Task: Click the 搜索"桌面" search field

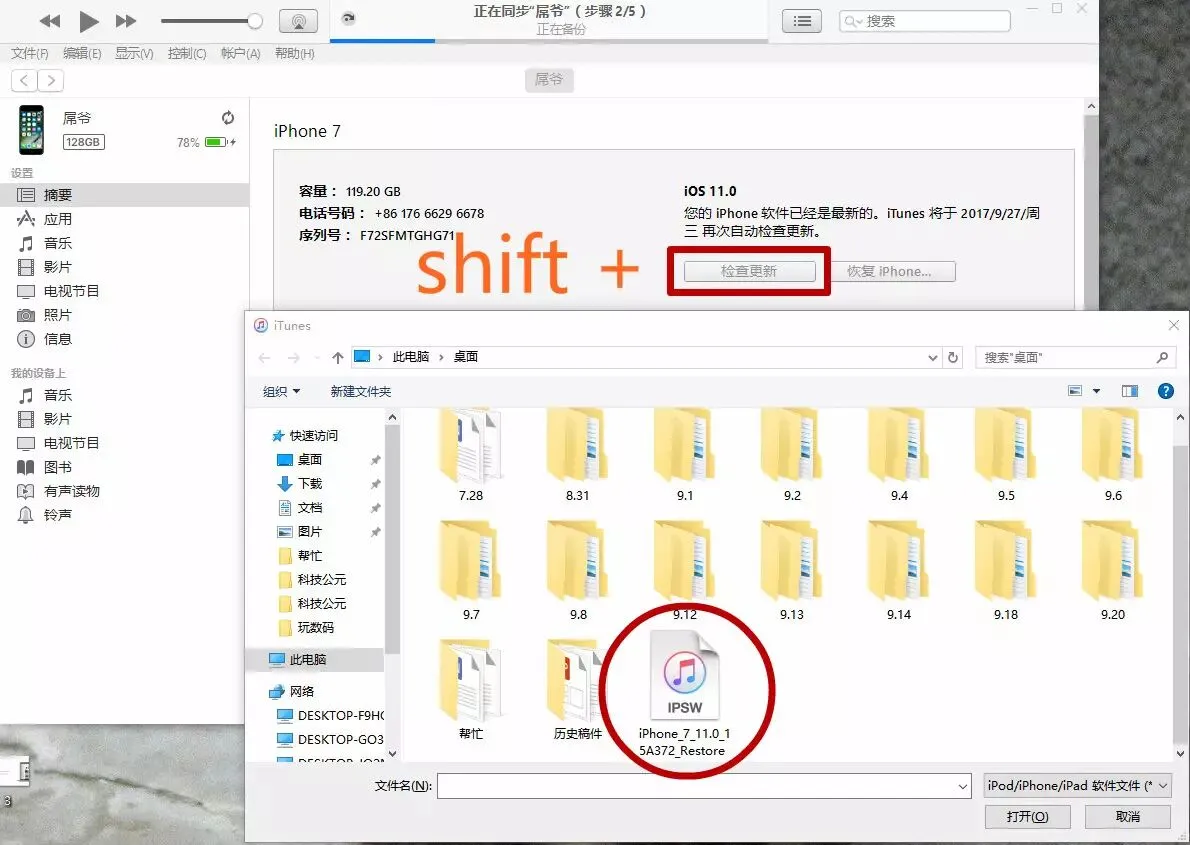Action: (x=1075, y=357)
